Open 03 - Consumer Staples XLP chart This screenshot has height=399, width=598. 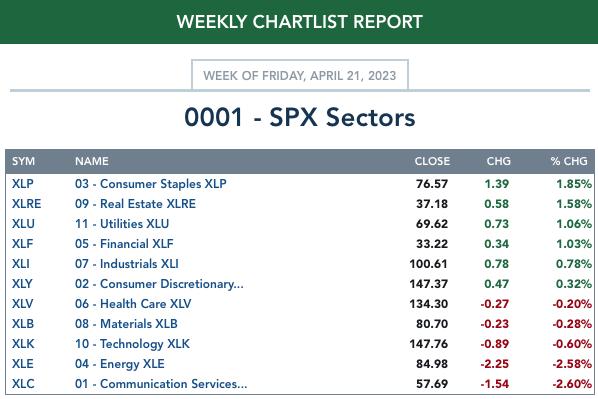click(151, 184)
